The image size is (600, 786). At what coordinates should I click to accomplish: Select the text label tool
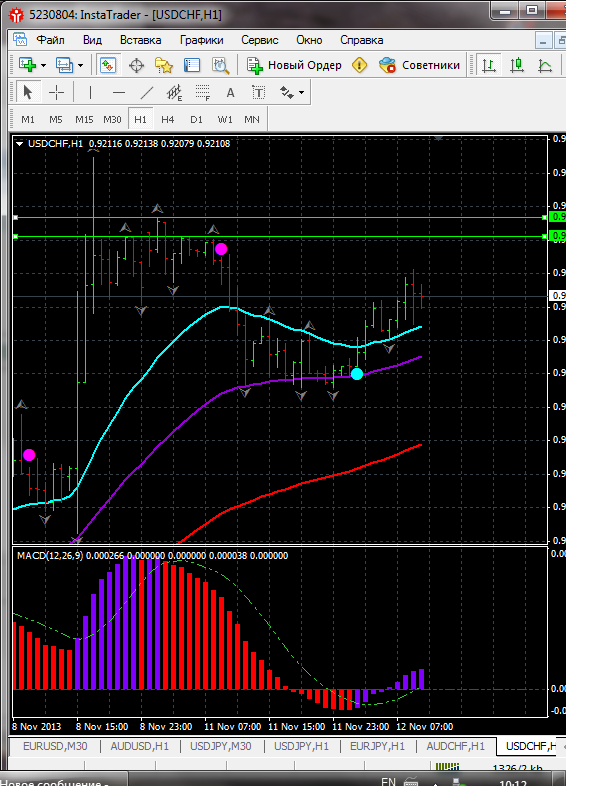258,92
